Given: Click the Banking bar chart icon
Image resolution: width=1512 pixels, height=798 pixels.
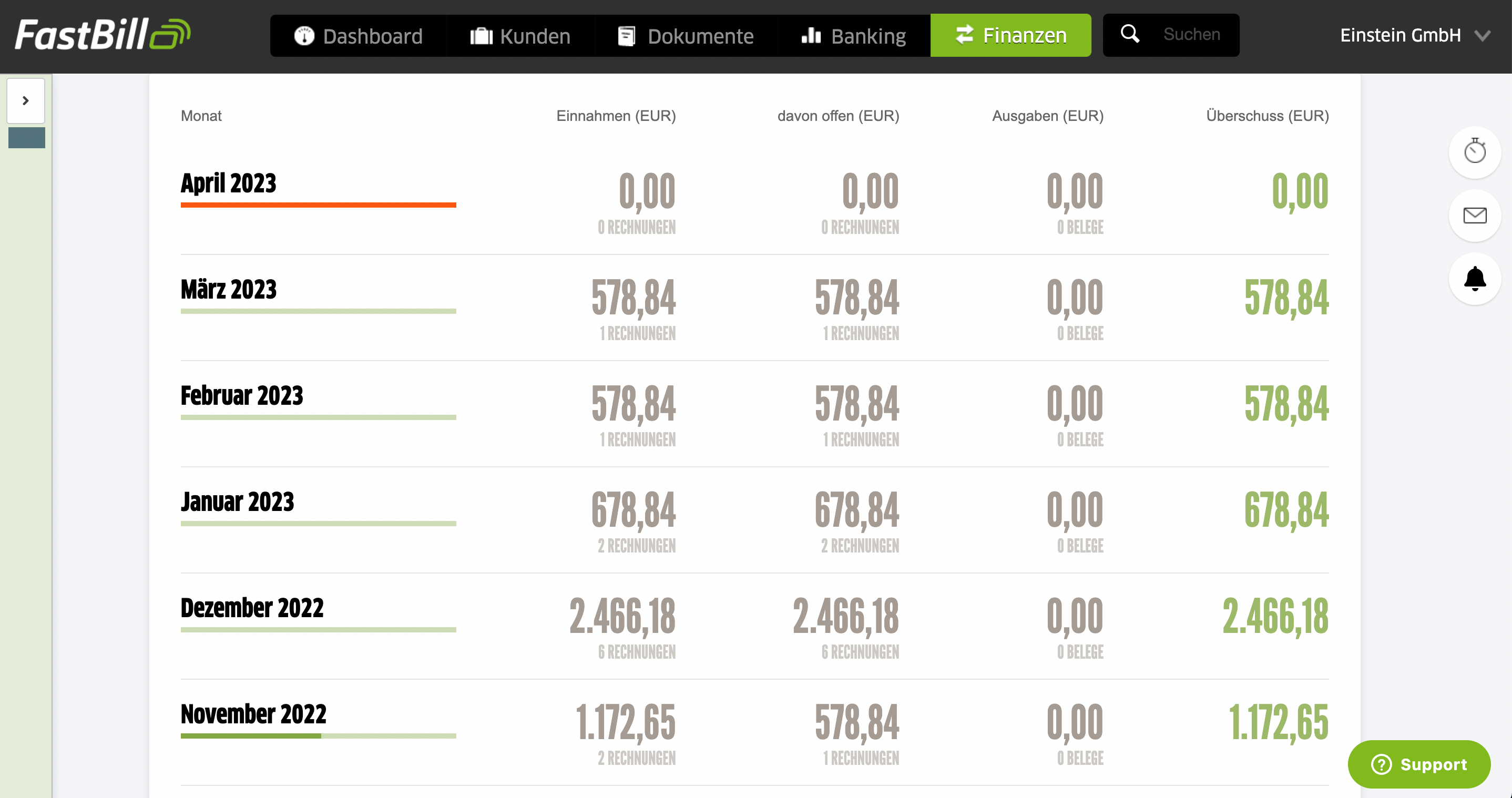Looking at the screenshot, I should (x=811, y=36).
